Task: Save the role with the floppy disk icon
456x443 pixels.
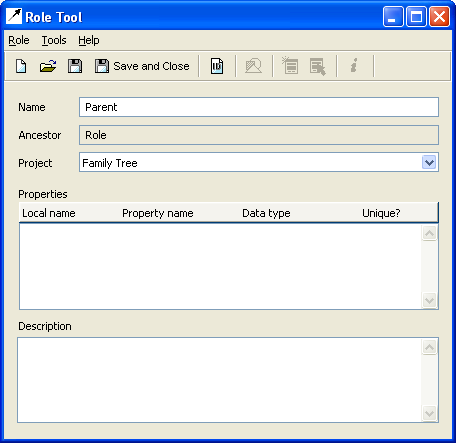Action: [x=75, y=66]
